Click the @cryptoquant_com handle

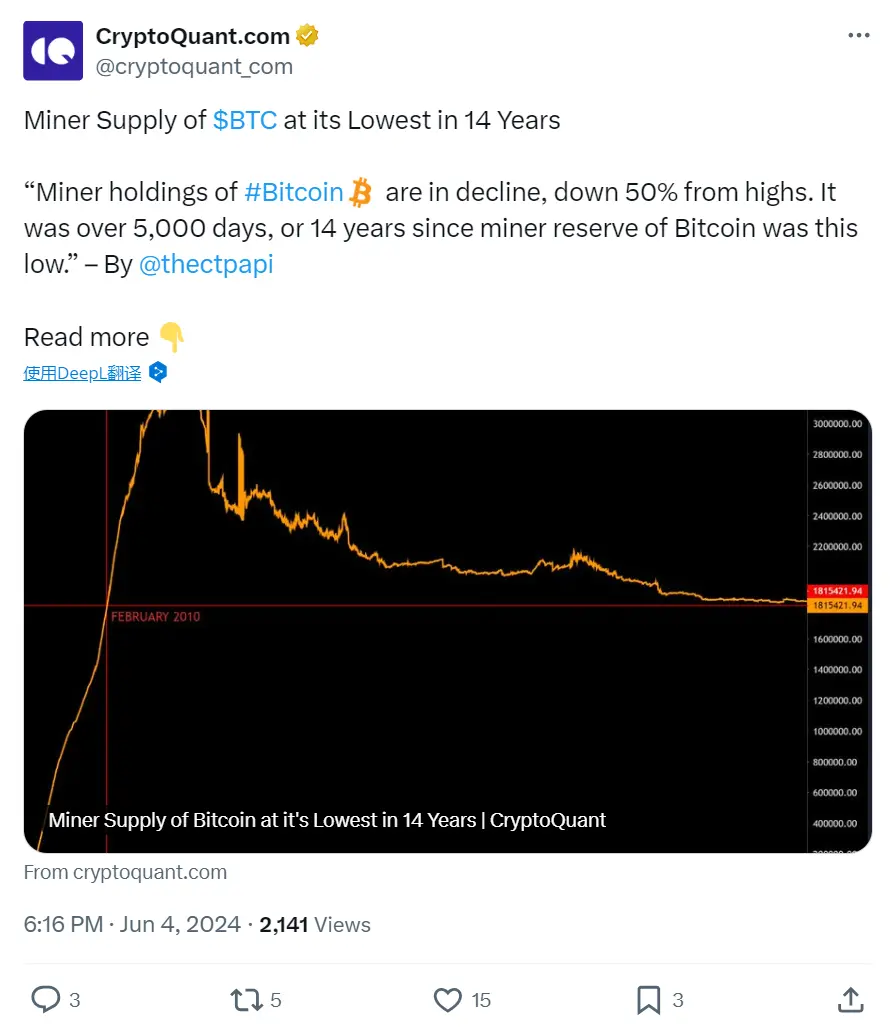(x=194, y=66)
